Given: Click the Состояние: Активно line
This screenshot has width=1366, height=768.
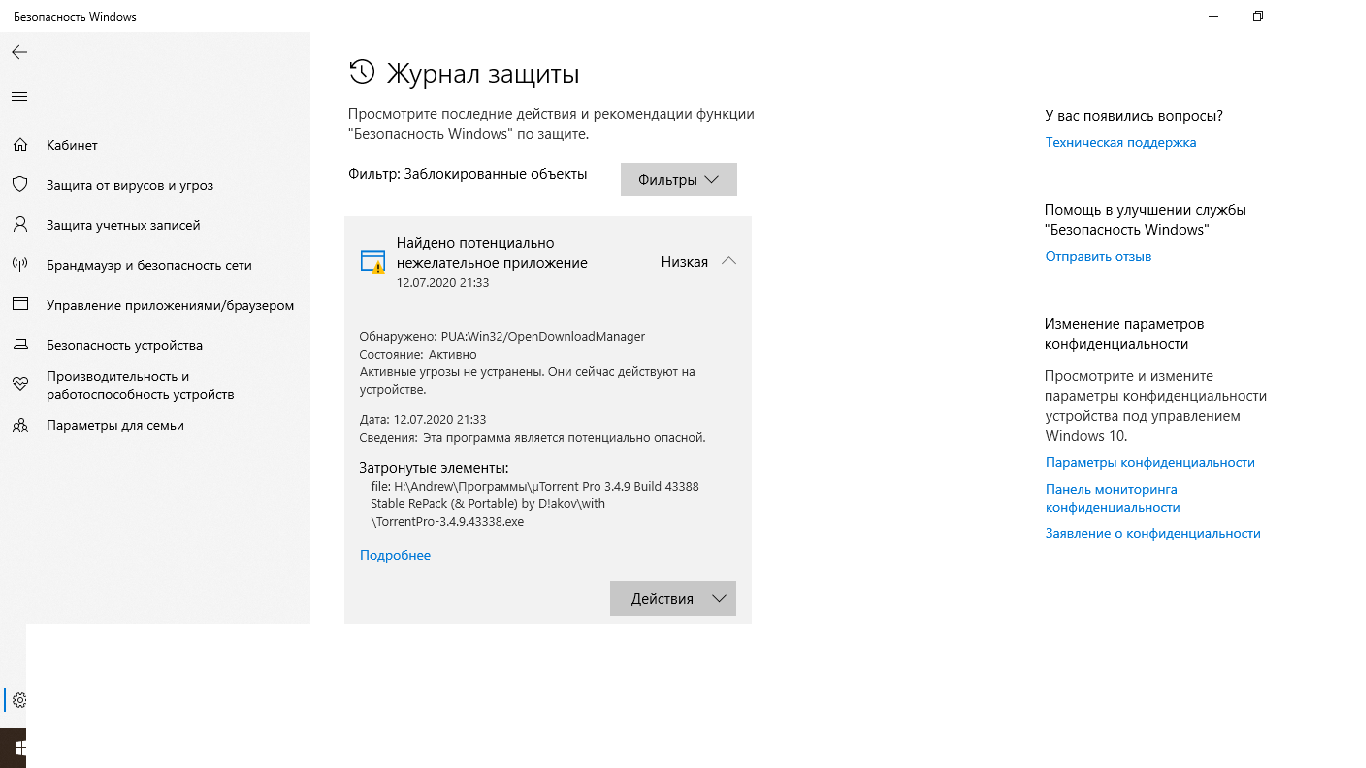Looking at the screenshot, I should point(418,354).
